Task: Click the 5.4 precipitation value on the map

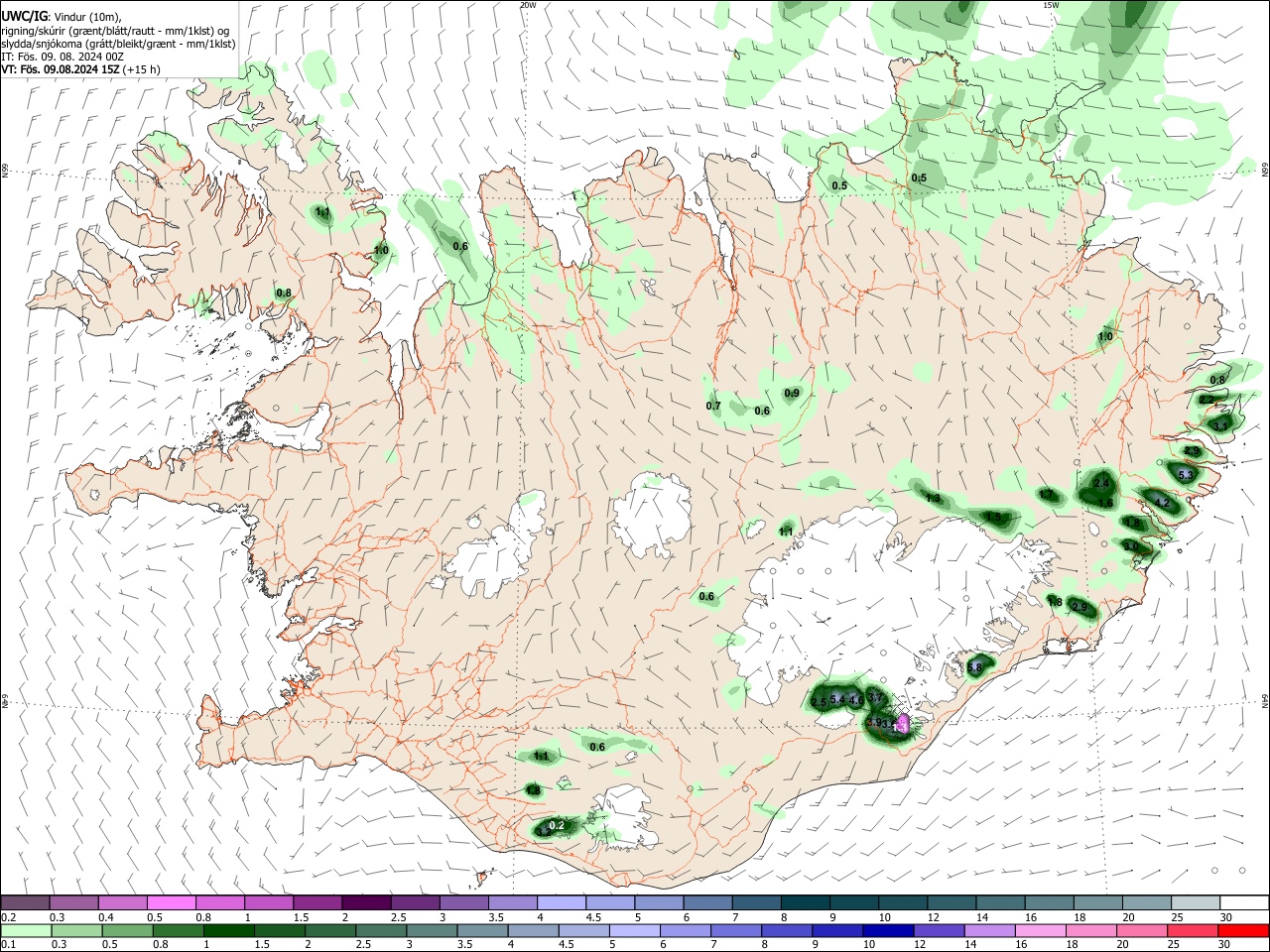Action: coord(837,700)
